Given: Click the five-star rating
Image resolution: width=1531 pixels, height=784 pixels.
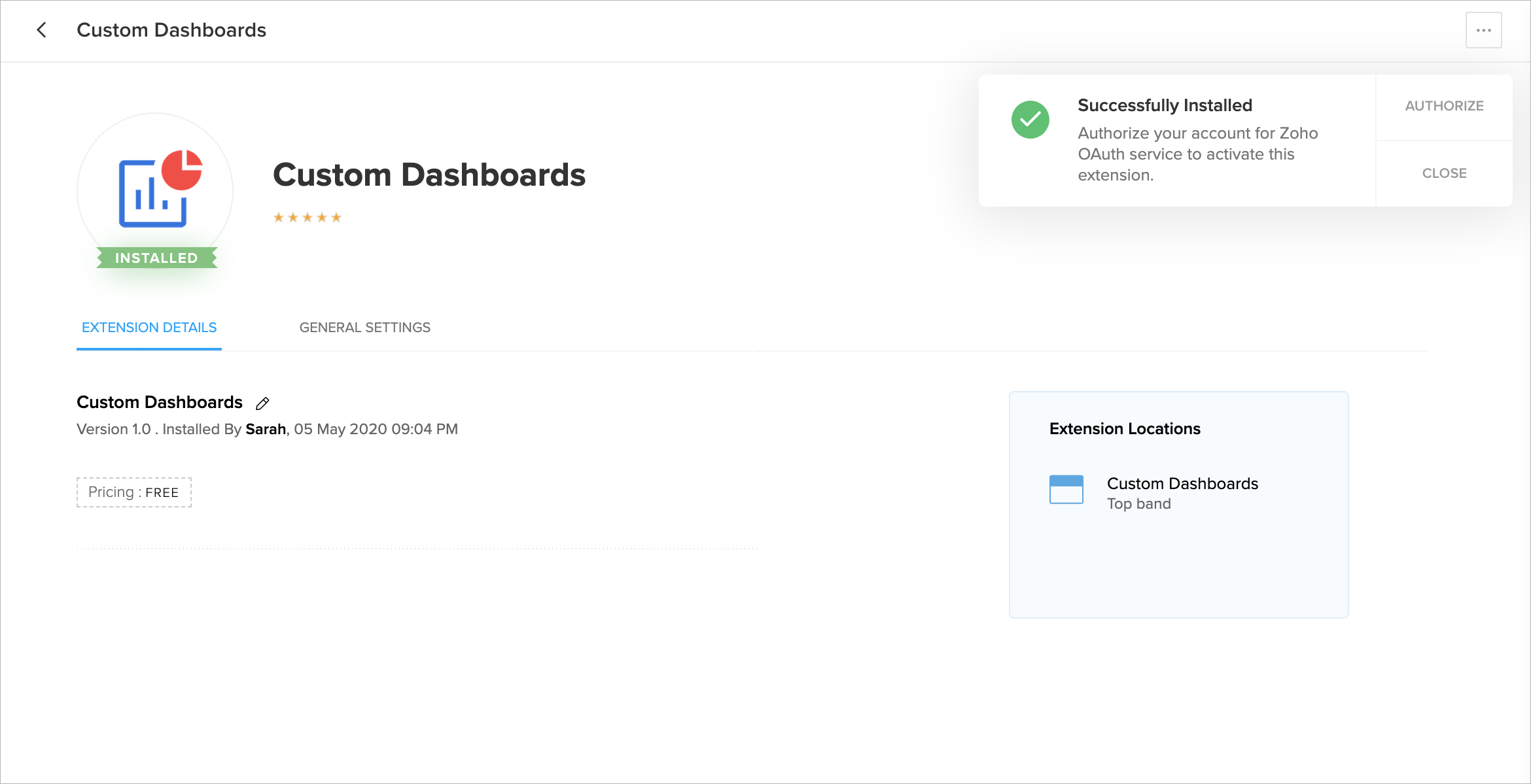Looking at the screenshot, I should coord(308,218).
